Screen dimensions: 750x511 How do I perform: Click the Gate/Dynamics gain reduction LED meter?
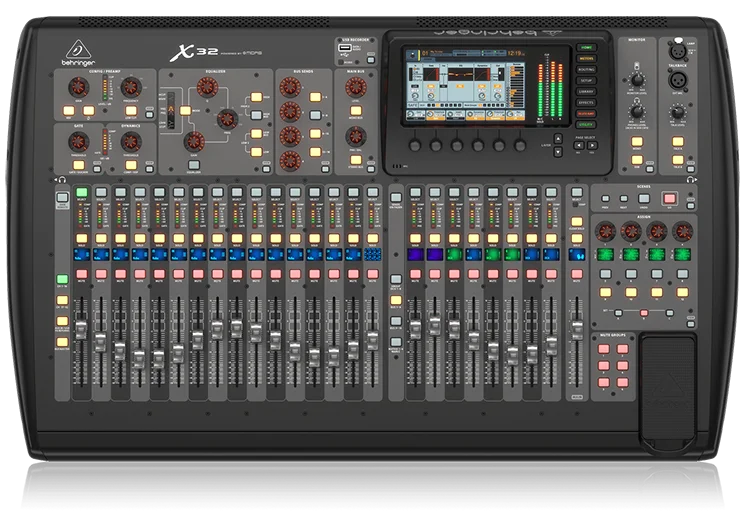(x=105, y=141)
